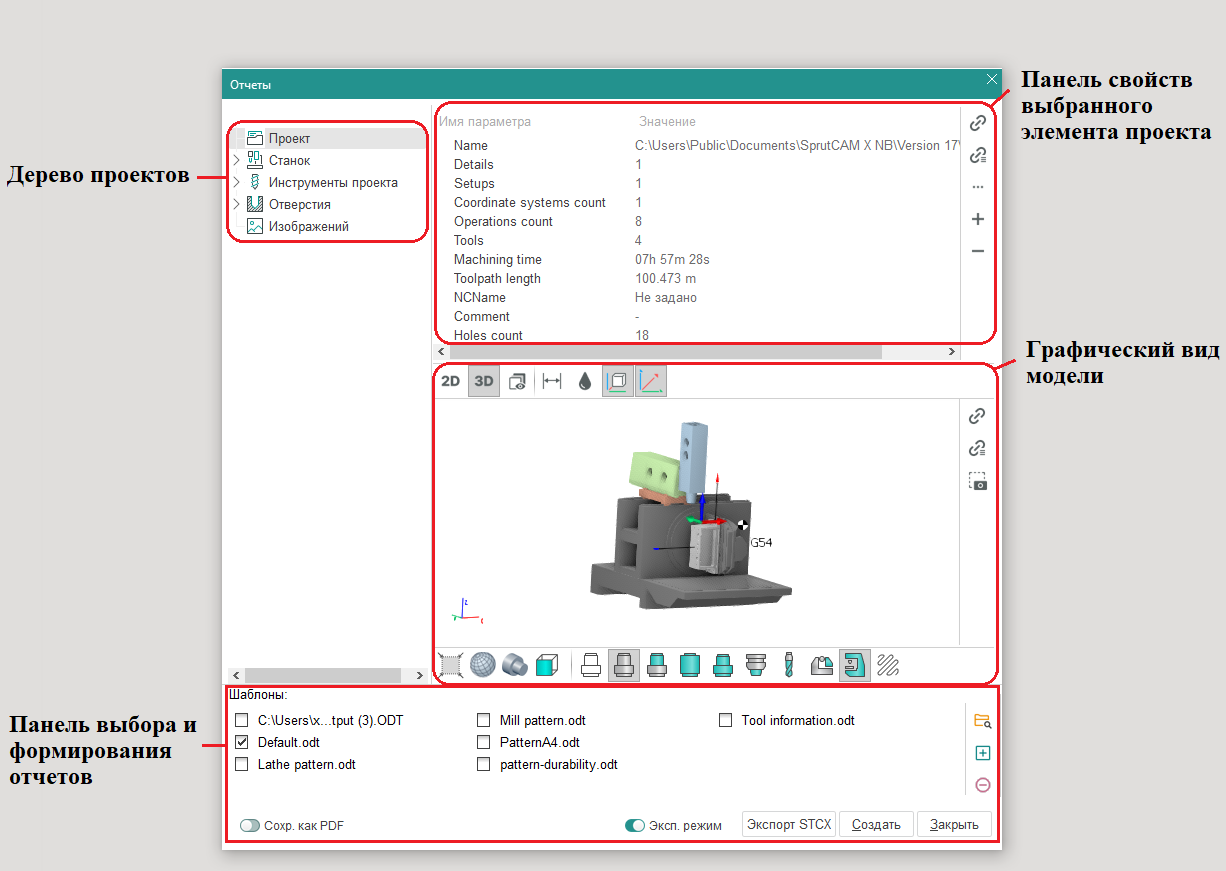Expand the Инструменты проекта tree node
The image size is (1226, 871).
(237, 182)
